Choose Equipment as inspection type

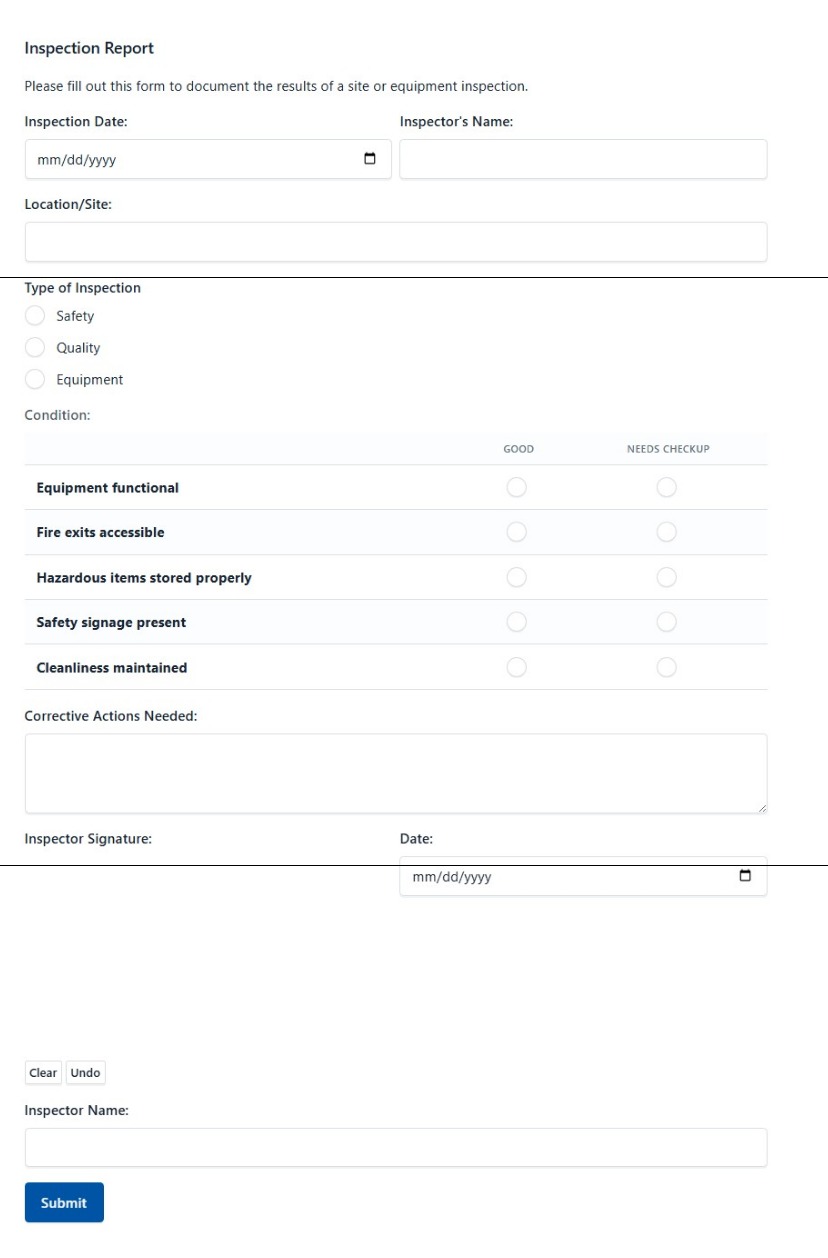[35, 380]
